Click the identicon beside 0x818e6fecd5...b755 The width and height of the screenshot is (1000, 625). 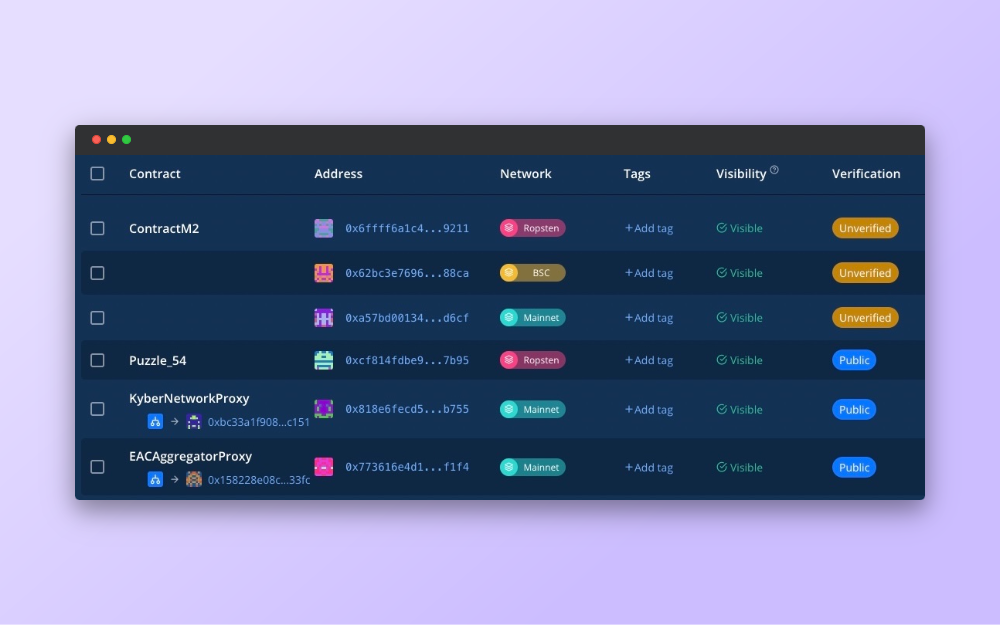click(323, 409)
